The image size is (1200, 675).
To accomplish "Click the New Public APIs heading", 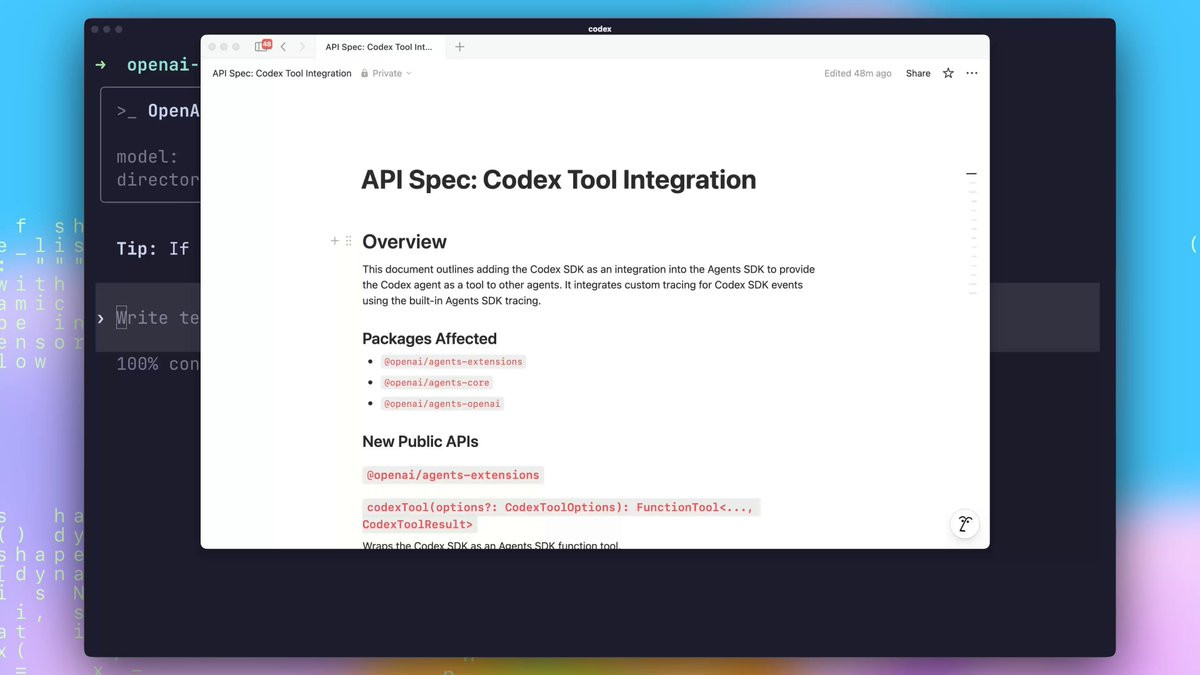I will (420, 441).
